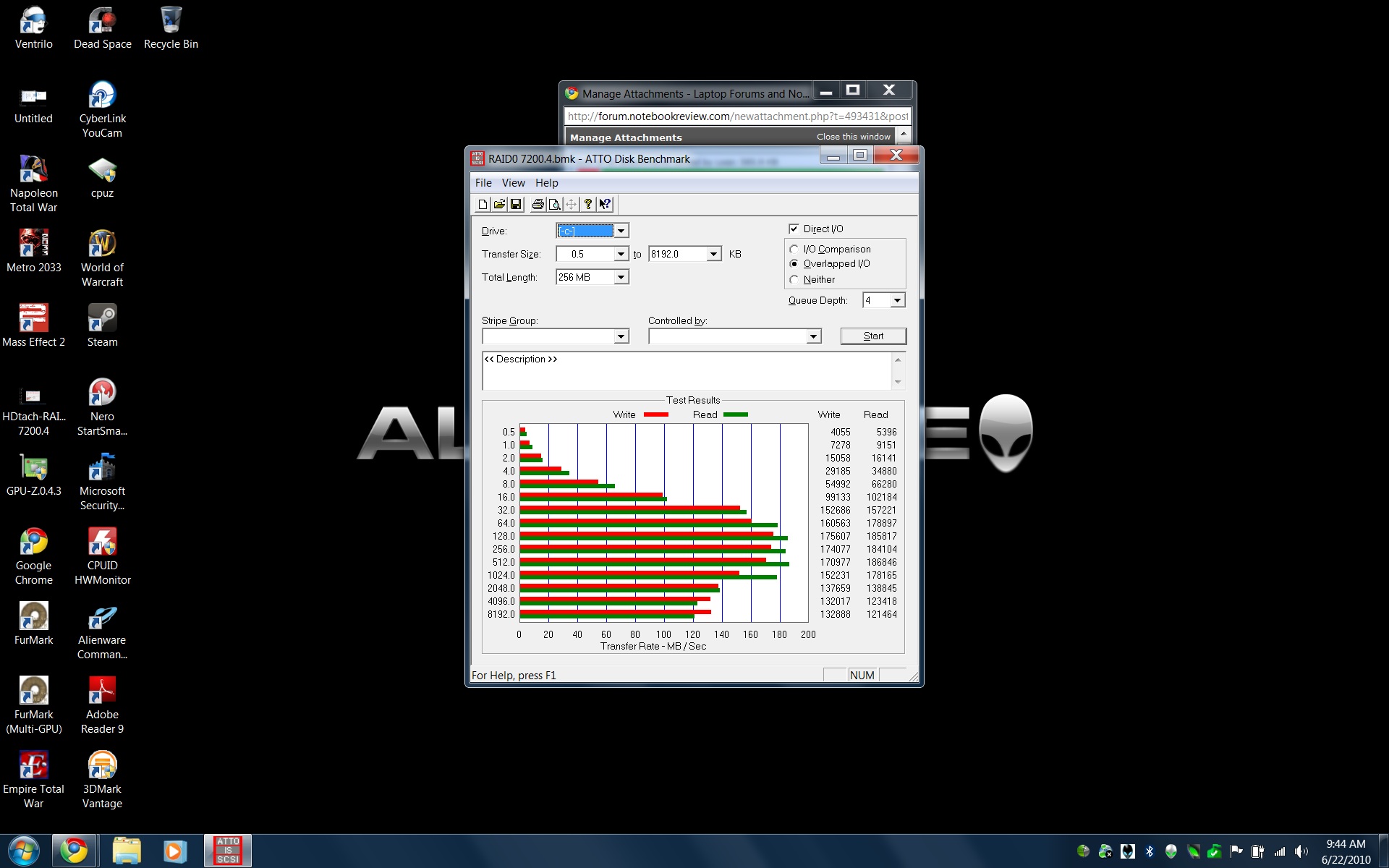
Task: Select the Overlapped I/O radio button
Action: (794, 264)
